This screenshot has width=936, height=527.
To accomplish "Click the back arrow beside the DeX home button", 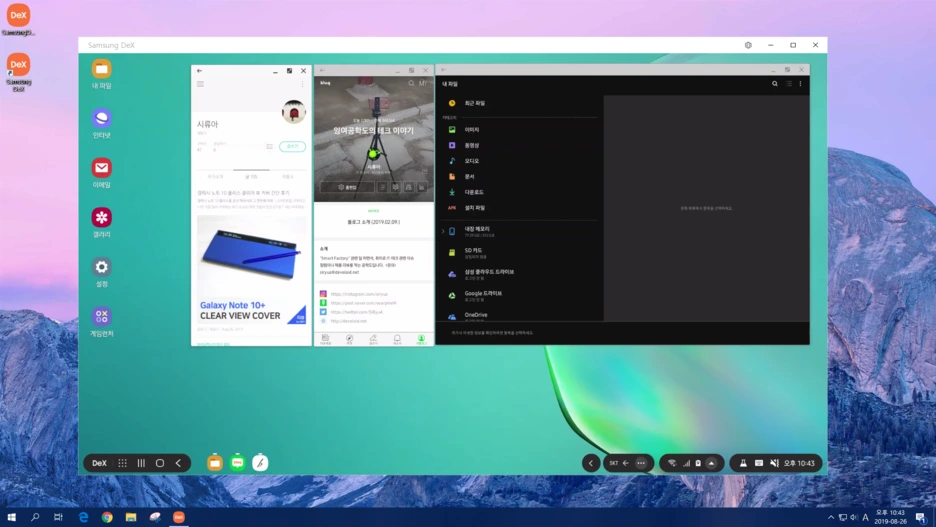I will pyautogui.click(x=178, y=463).
